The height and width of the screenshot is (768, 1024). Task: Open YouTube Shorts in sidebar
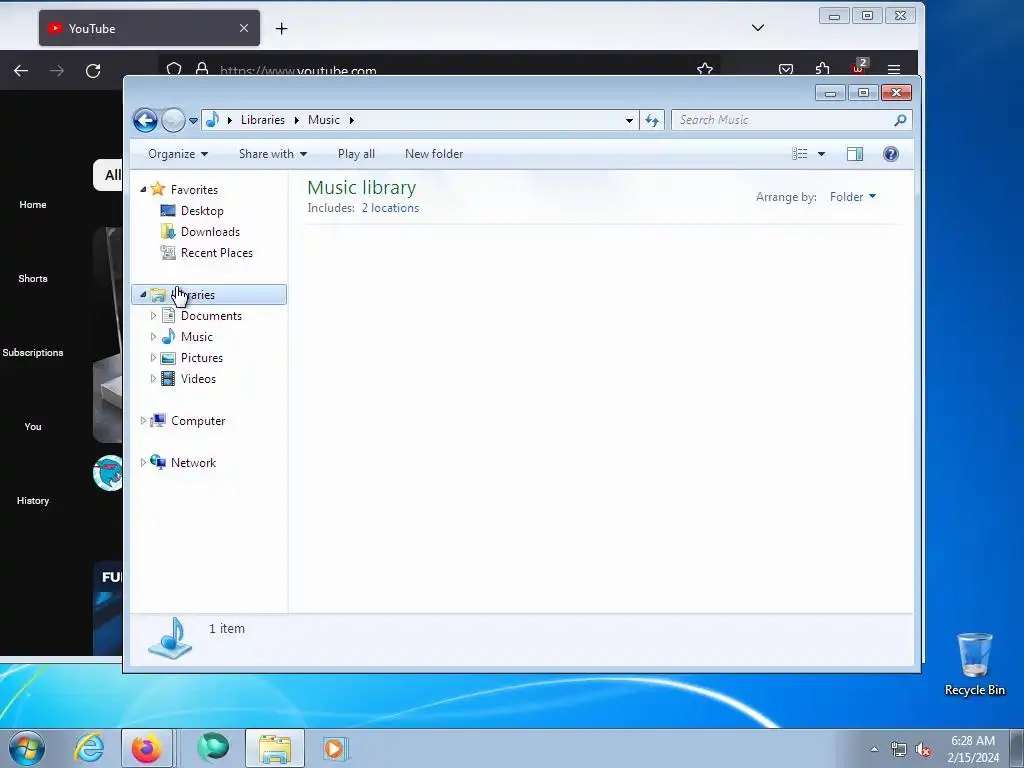tap(33, 278)
